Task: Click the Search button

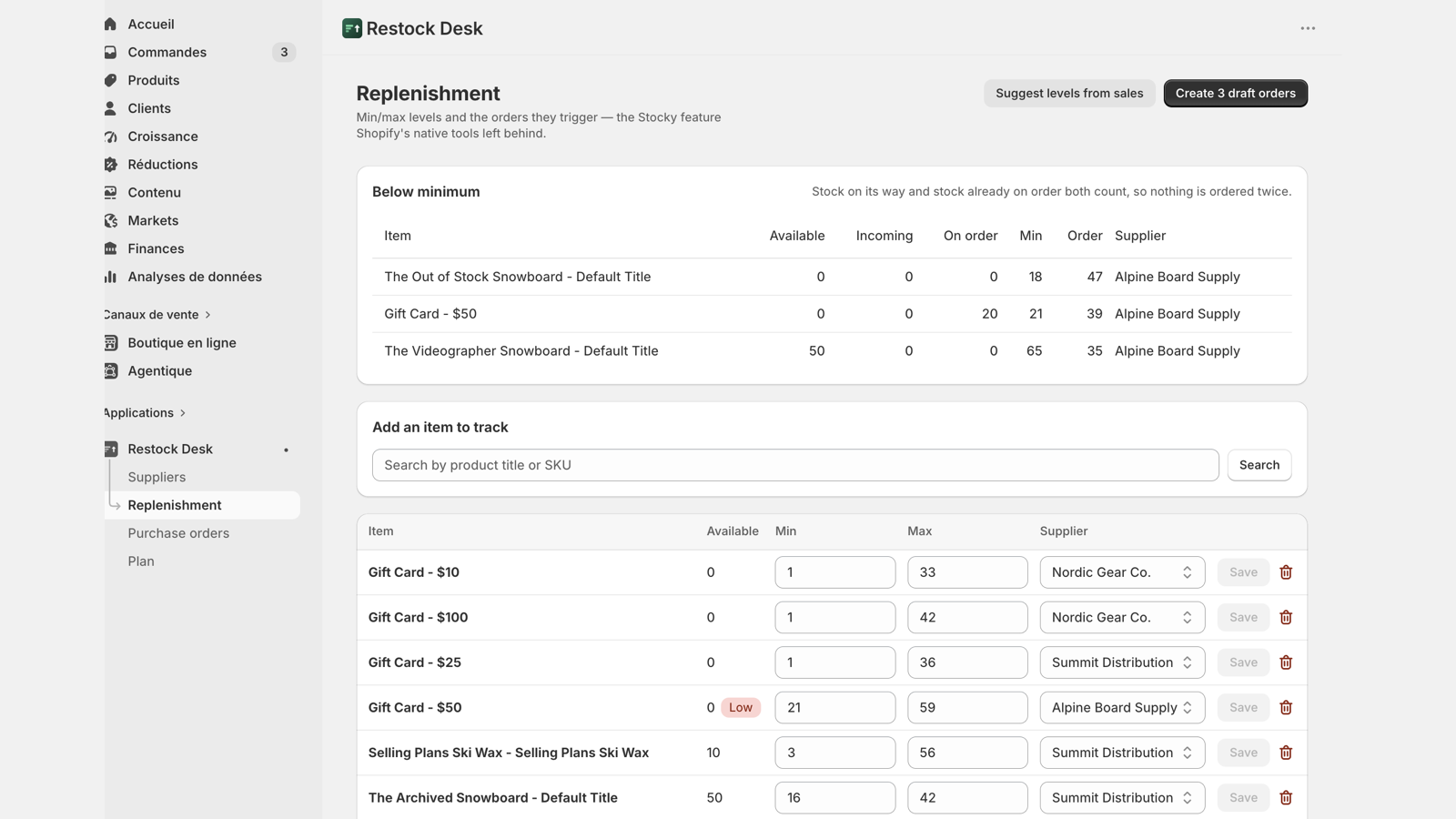Action: (x=1259, y=465)
